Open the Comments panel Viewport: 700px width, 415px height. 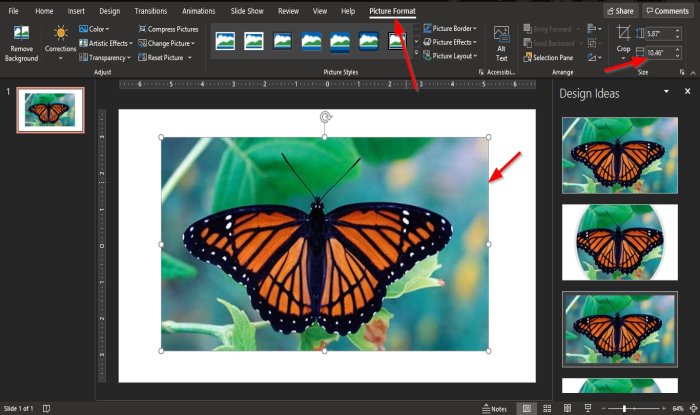667,10
